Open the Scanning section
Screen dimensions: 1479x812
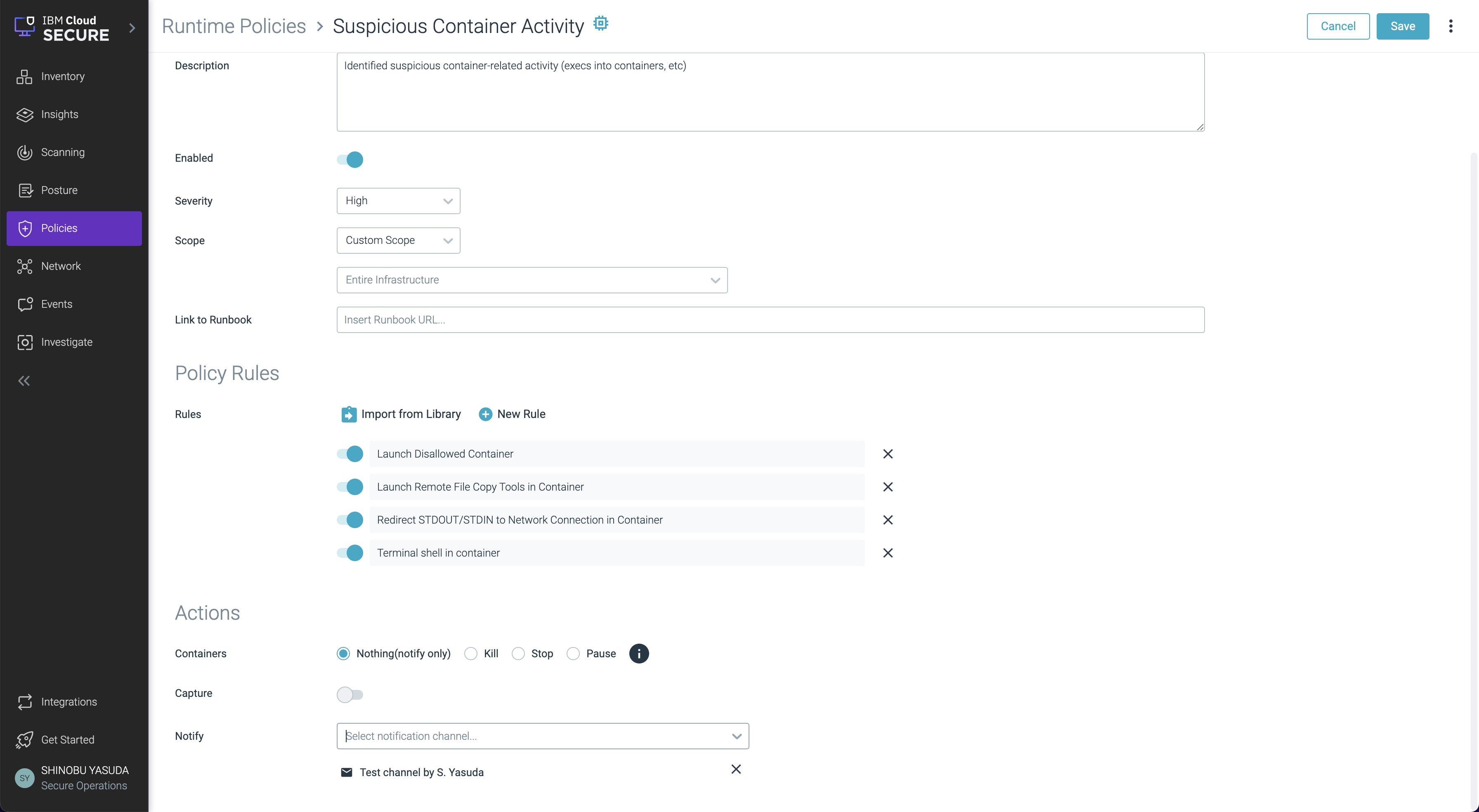(x=63, y=152)
